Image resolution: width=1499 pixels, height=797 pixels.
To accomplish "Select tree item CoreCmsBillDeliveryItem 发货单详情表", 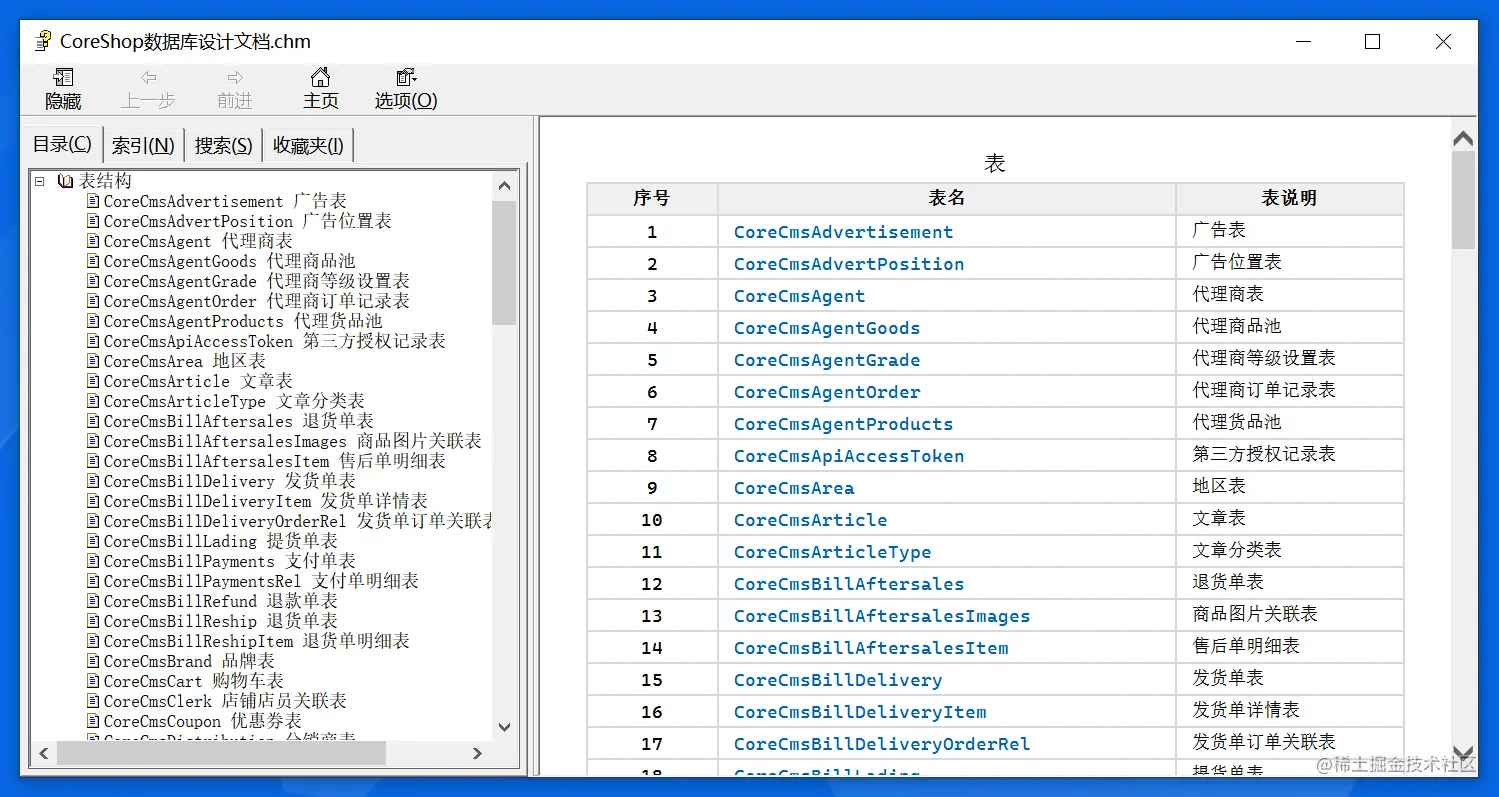I will [x=266, y=501].
